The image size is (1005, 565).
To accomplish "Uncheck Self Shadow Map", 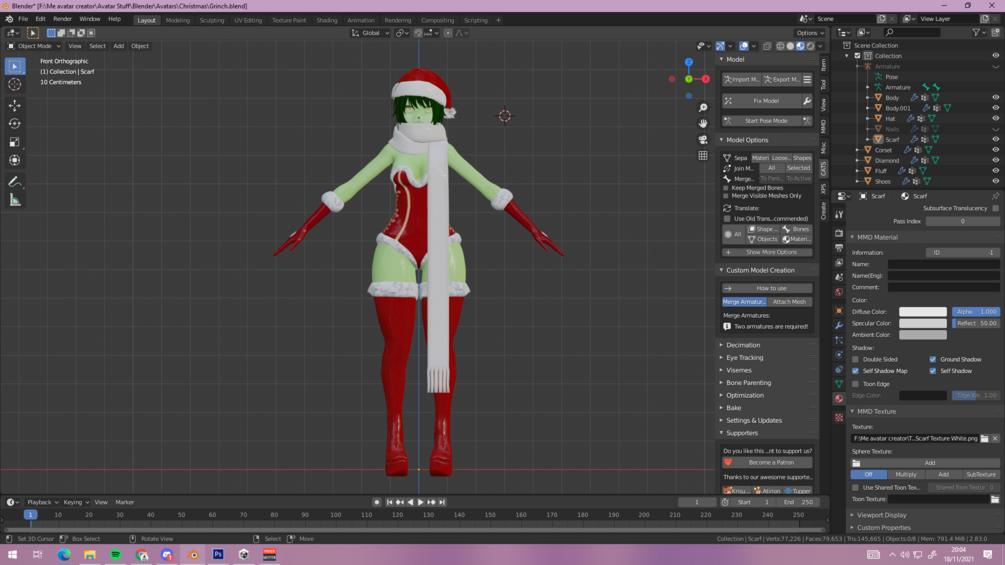I will (x=856, y=371).
